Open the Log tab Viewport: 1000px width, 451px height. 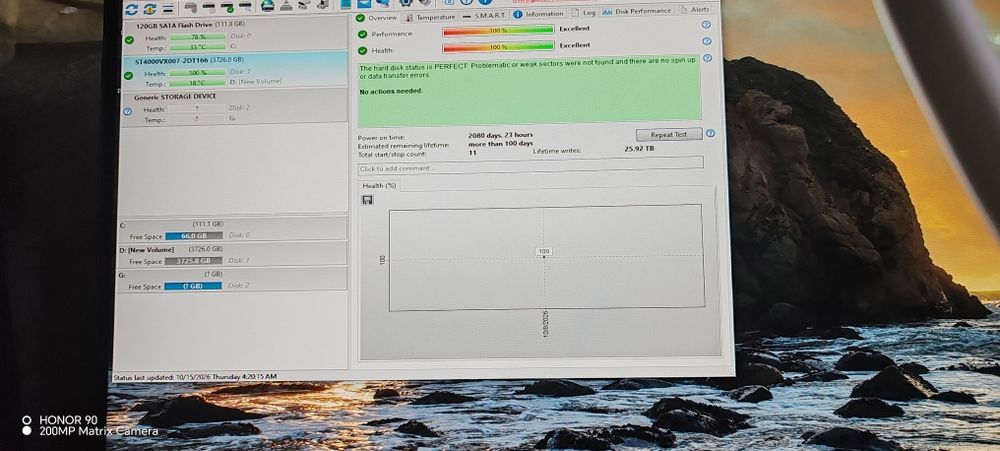click(584, 13)
